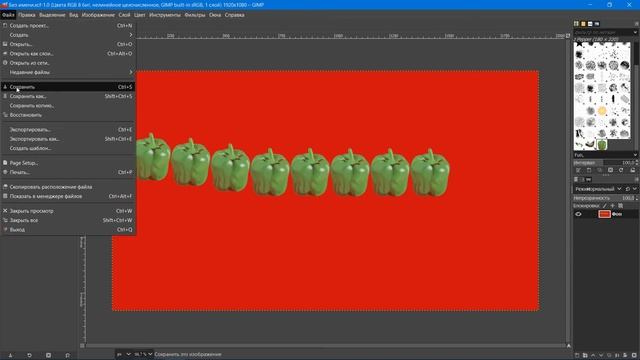
Task: Click the new brush icon
Action: pyautogui.click(x=589, y=170)
